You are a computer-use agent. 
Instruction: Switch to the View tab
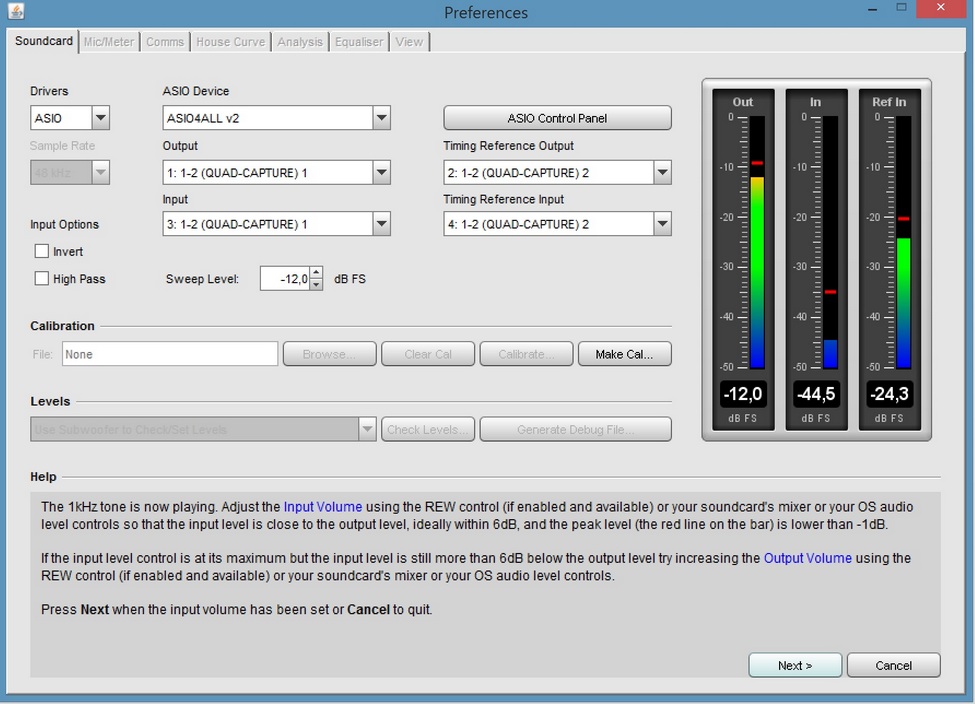[x=409, y=42]
